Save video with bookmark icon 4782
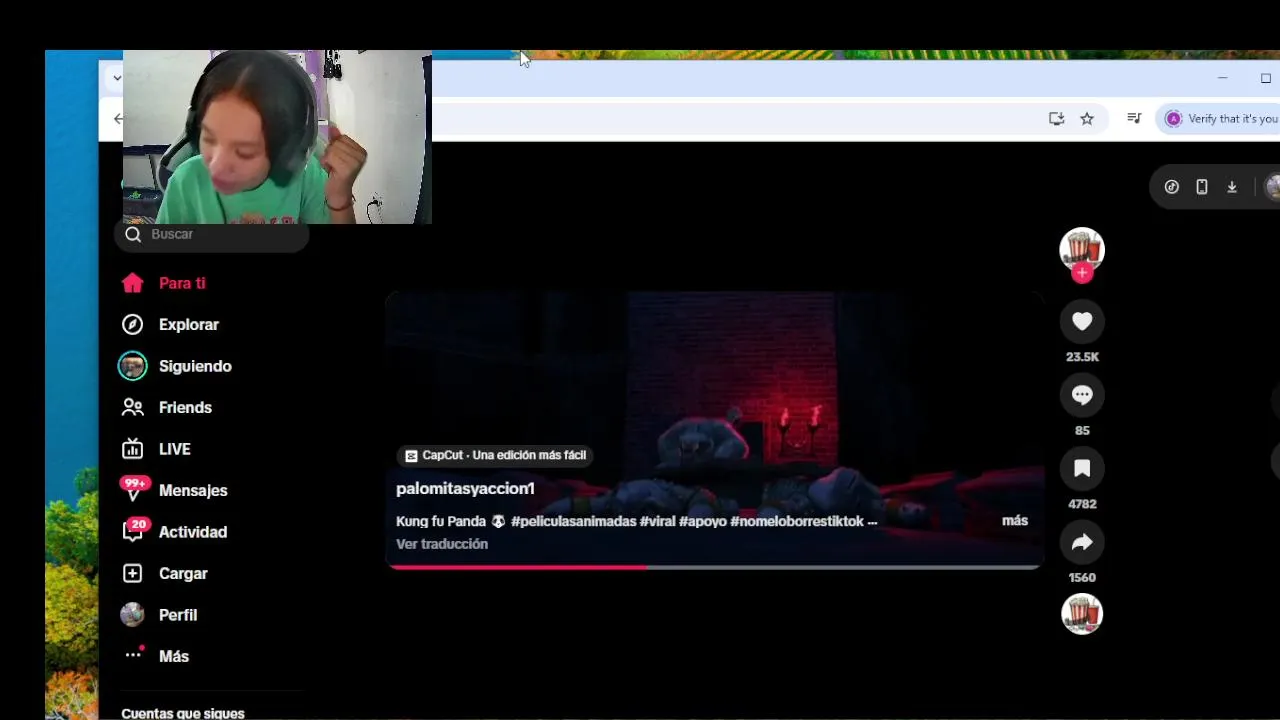Image resolution: width=1280 pixels, height=720 pixels. click(x=1082, y=468)
